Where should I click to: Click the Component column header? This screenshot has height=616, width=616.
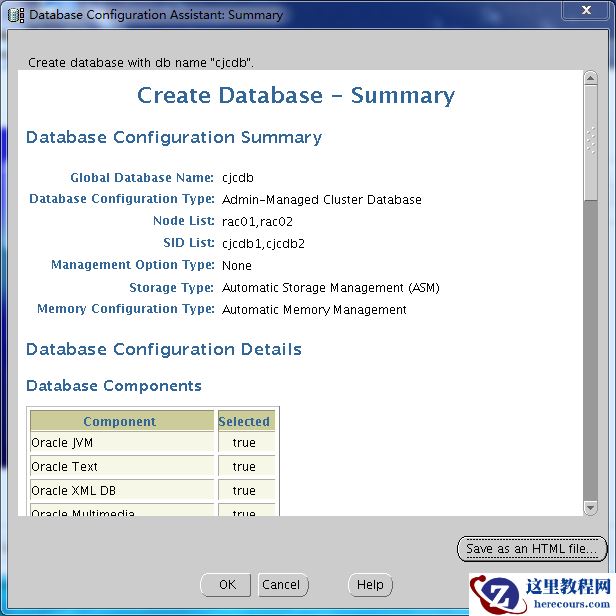point(122,421)
